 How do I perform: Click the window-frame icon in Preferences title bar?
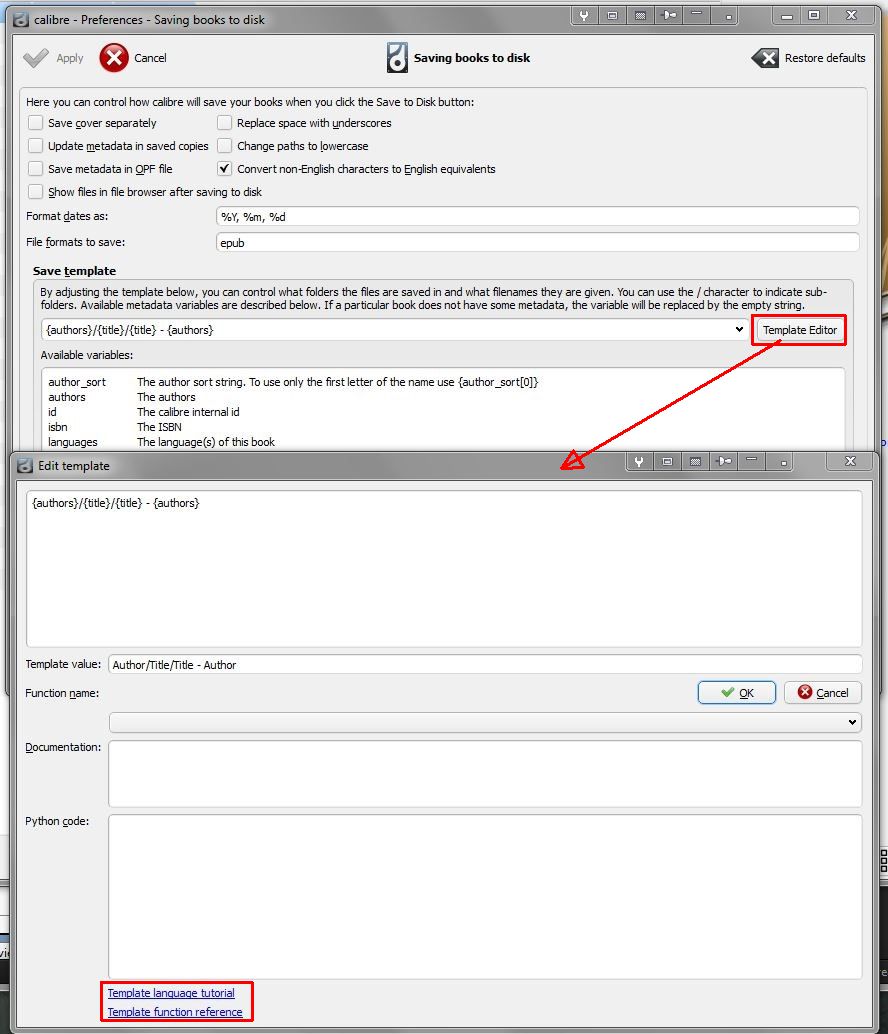click(x=612, y=15)
